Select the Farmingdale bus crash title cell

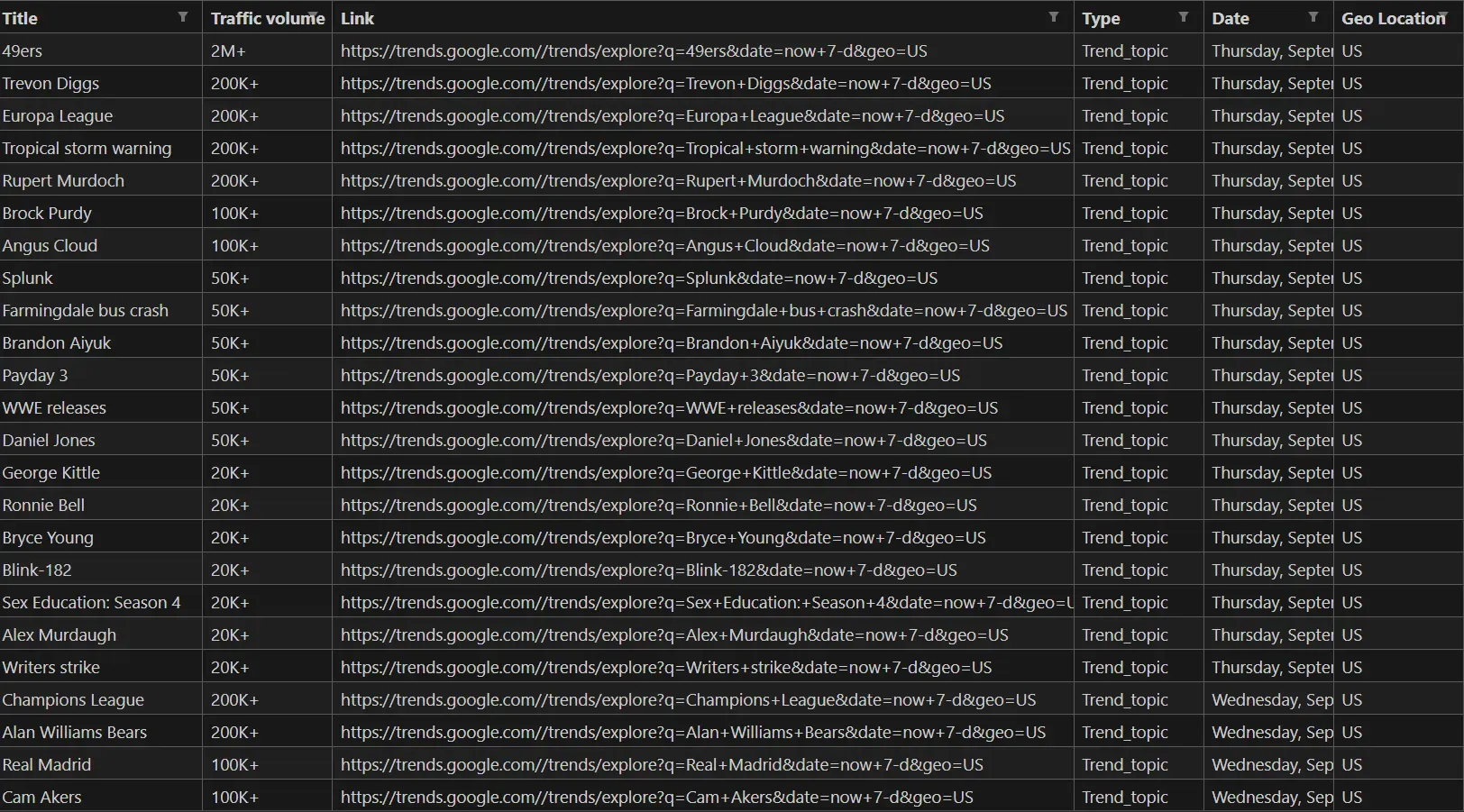85,311
